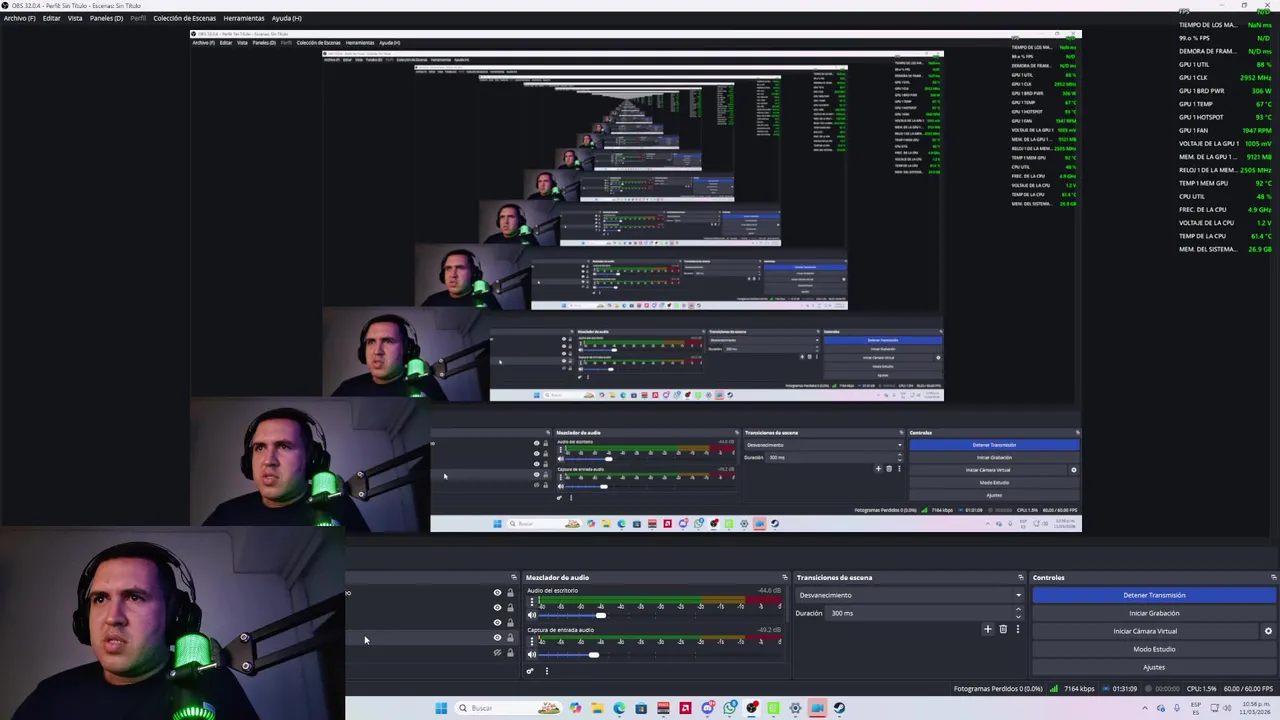The image size is (1280, 720).
Task: Open the Herramientas menu
Action: click(244, 18)
